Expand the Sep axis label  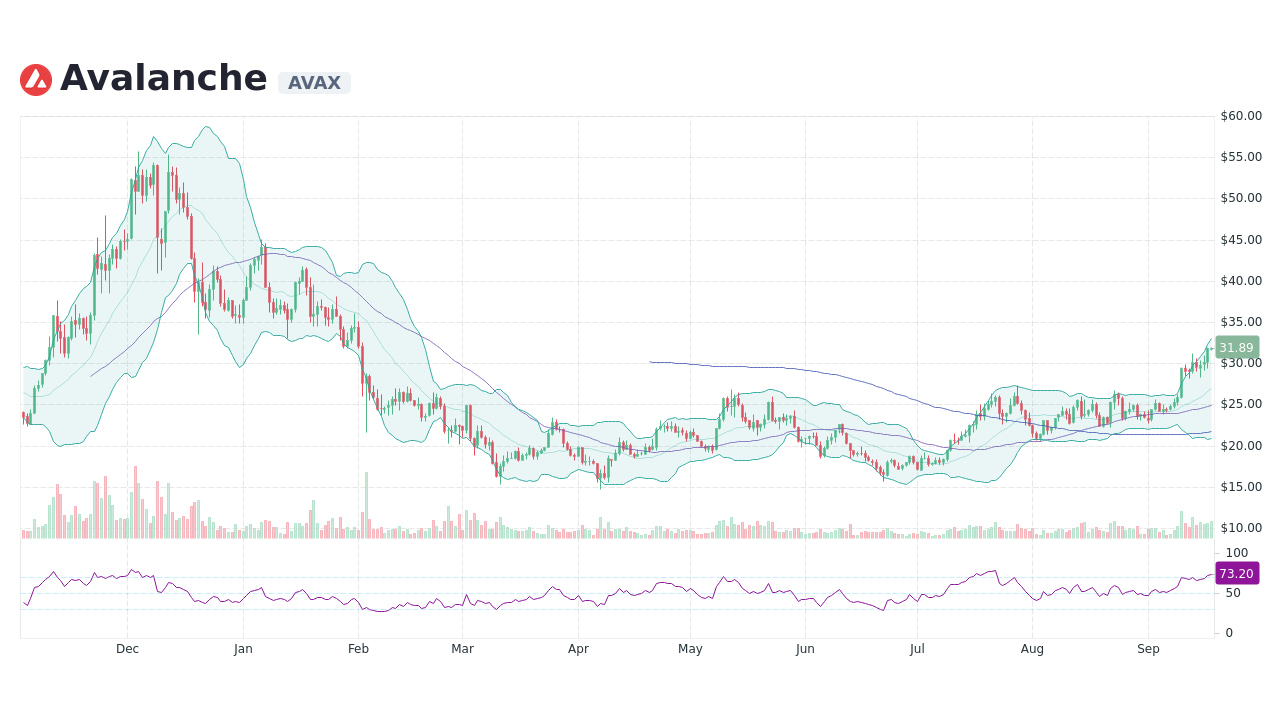[x=1148, y=648]
